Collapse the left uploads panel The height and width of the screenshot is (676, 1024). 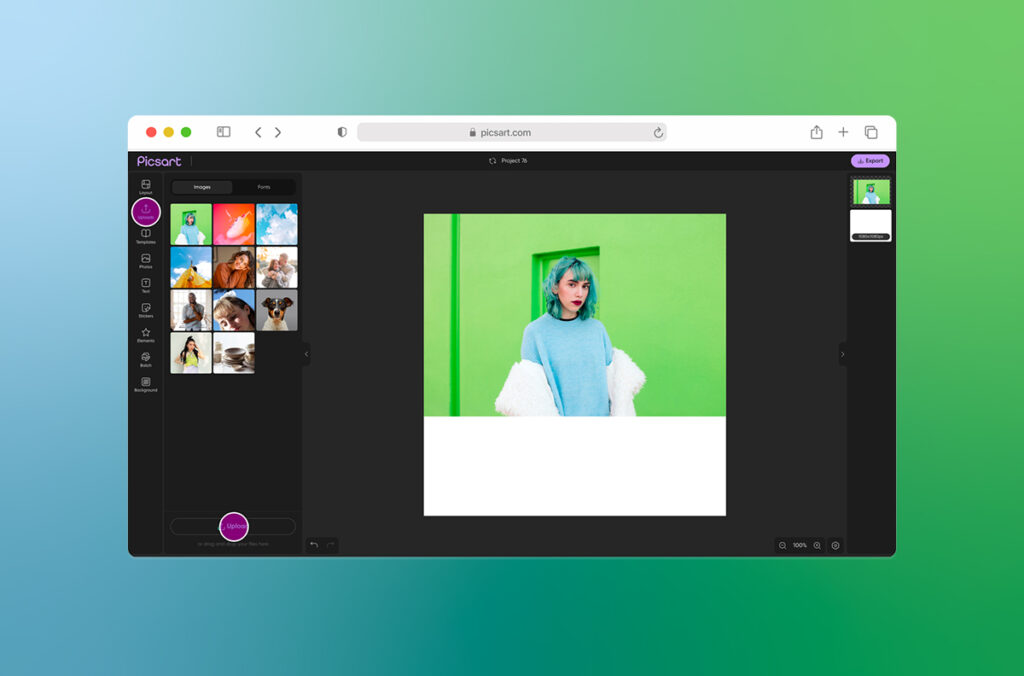306,354
